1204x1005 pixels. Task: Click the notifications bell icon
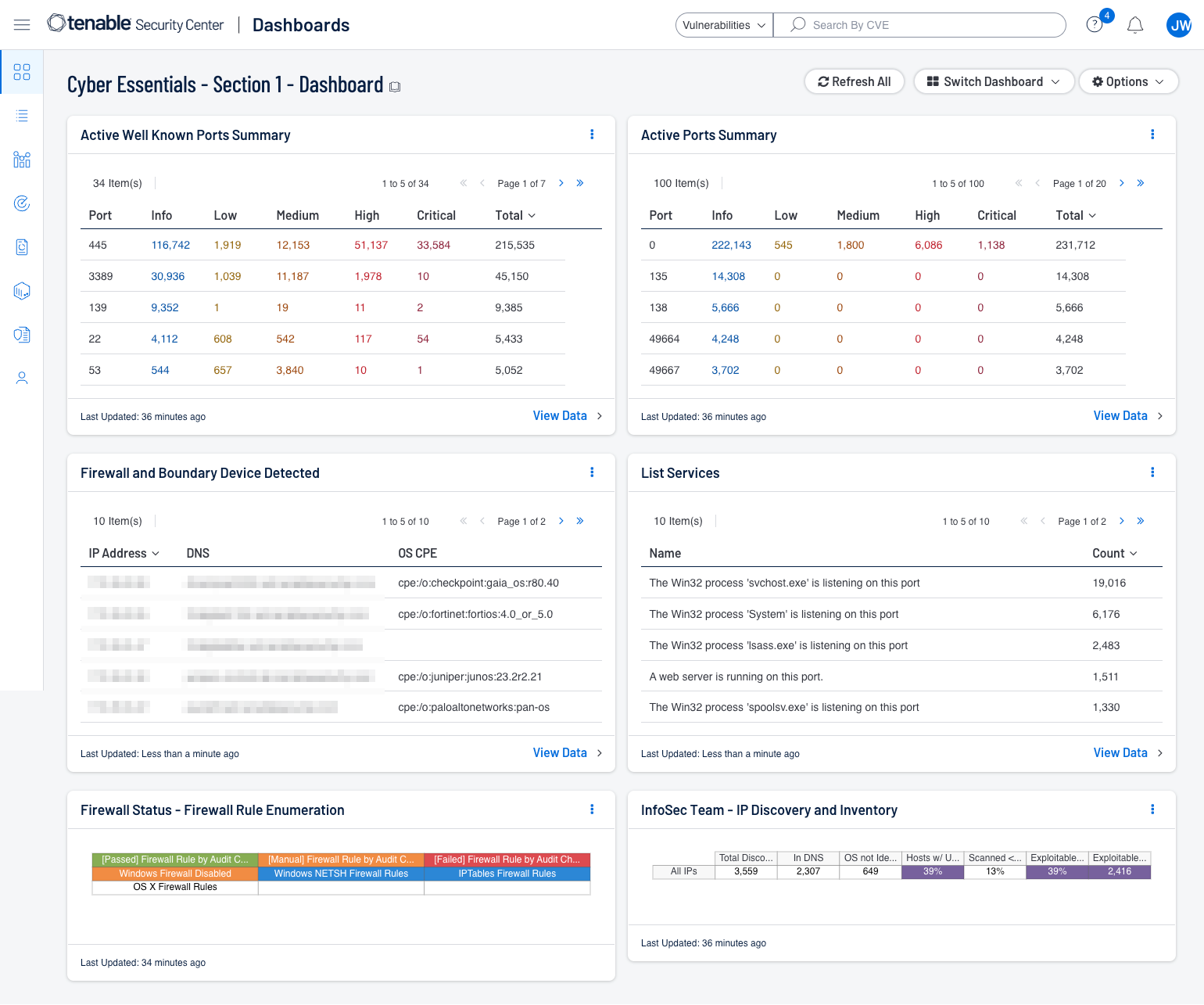coord(1134,25)
